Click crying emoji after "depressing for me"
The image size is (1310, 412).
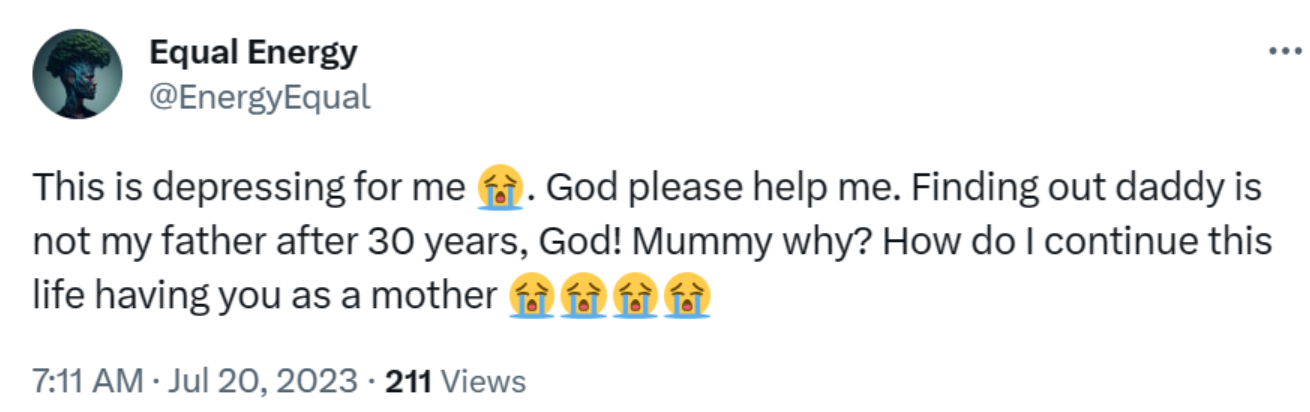coord(500,188)
